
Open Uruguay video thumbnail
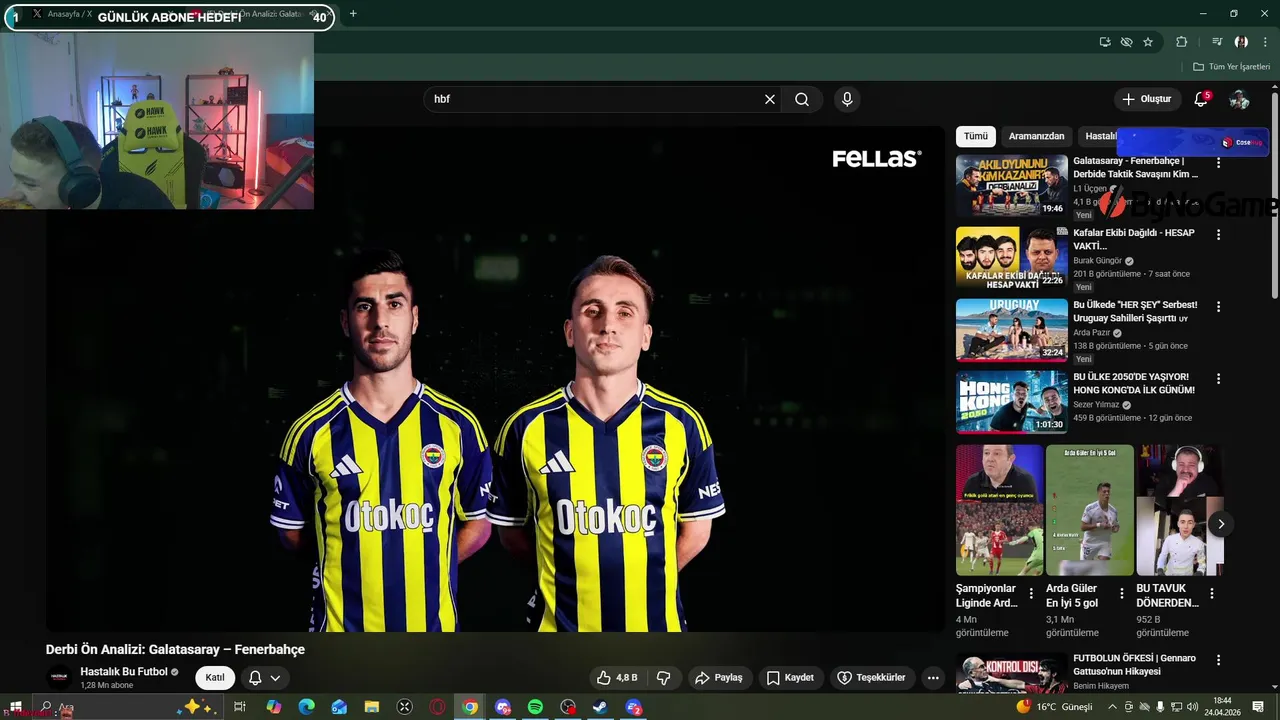(x=1011, y=329)
